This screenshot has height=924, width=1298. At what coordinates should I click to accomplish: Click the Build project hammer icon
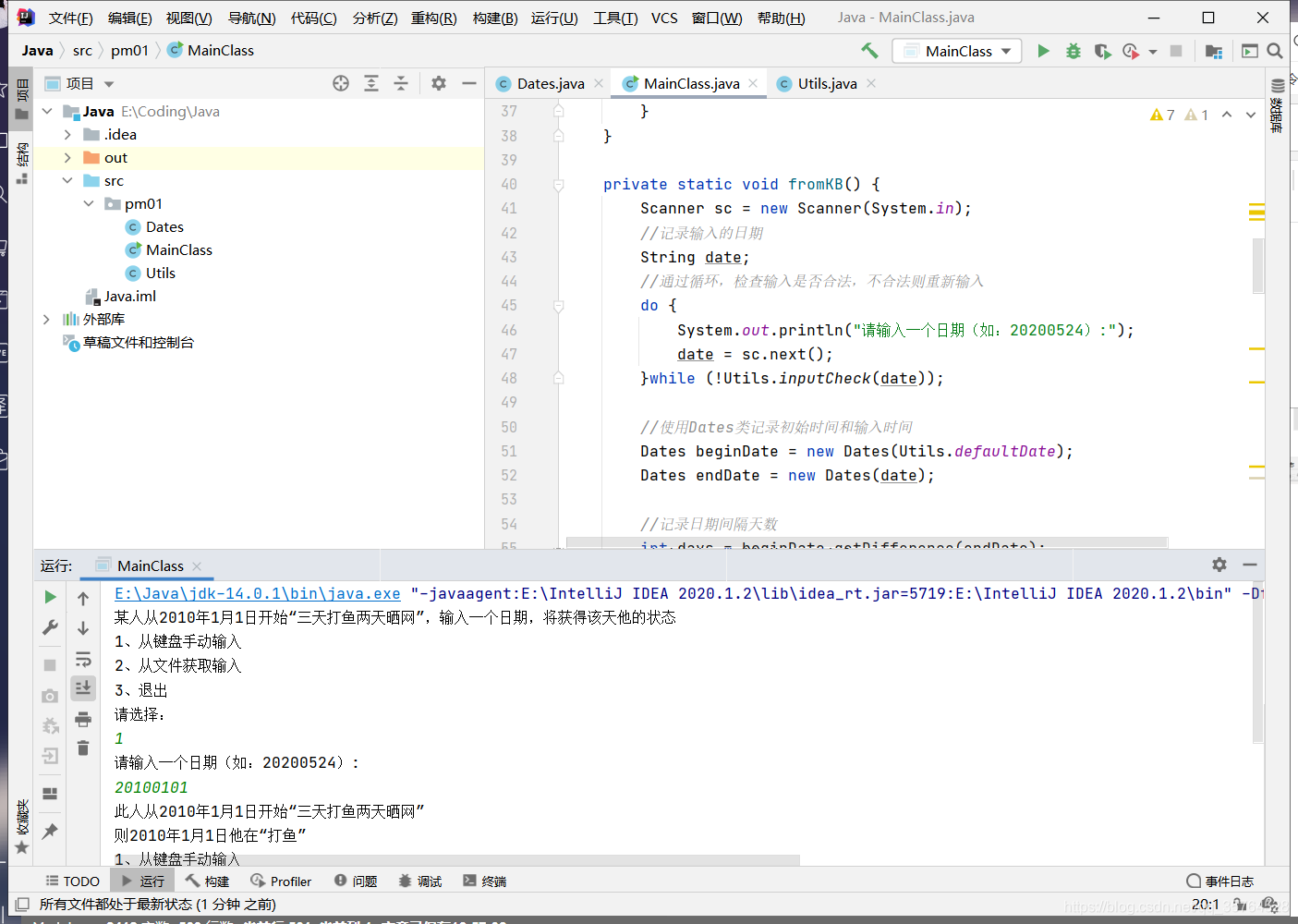point(869,51)
